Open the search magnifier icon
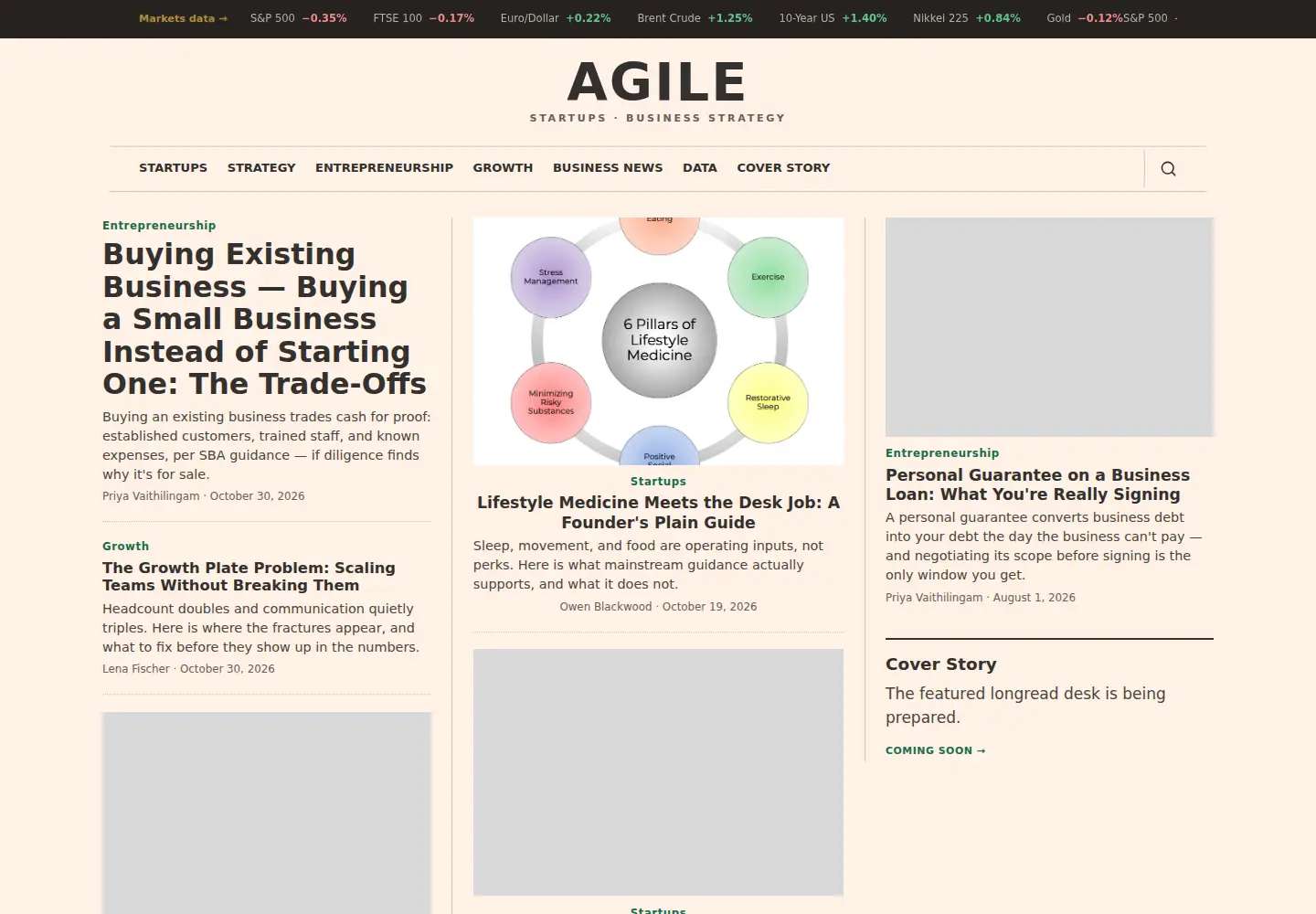Screen dimensions: 1316x914 tap(1168, 168)
